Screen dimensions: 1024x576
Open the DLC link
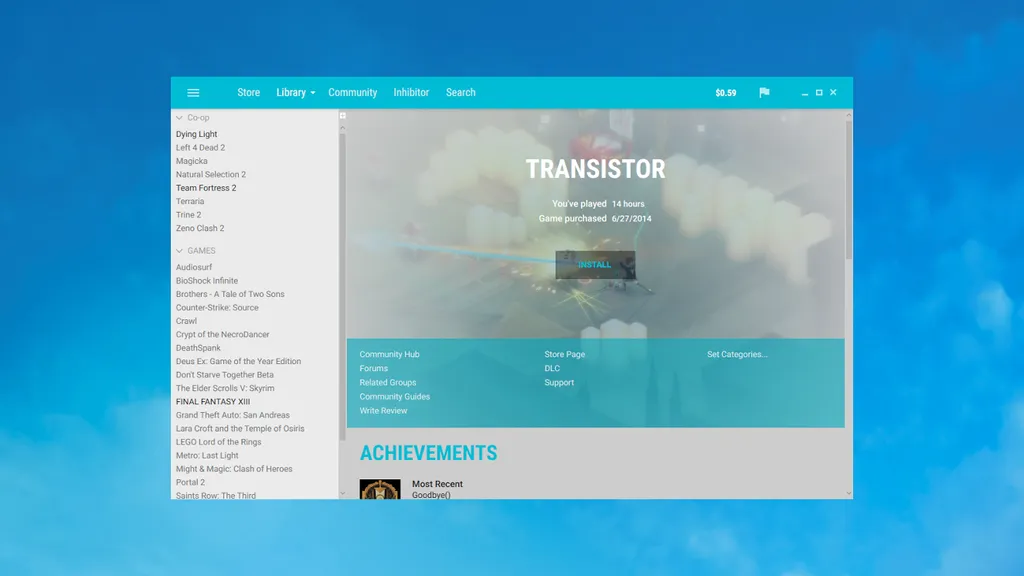click(x=552, y=368)
